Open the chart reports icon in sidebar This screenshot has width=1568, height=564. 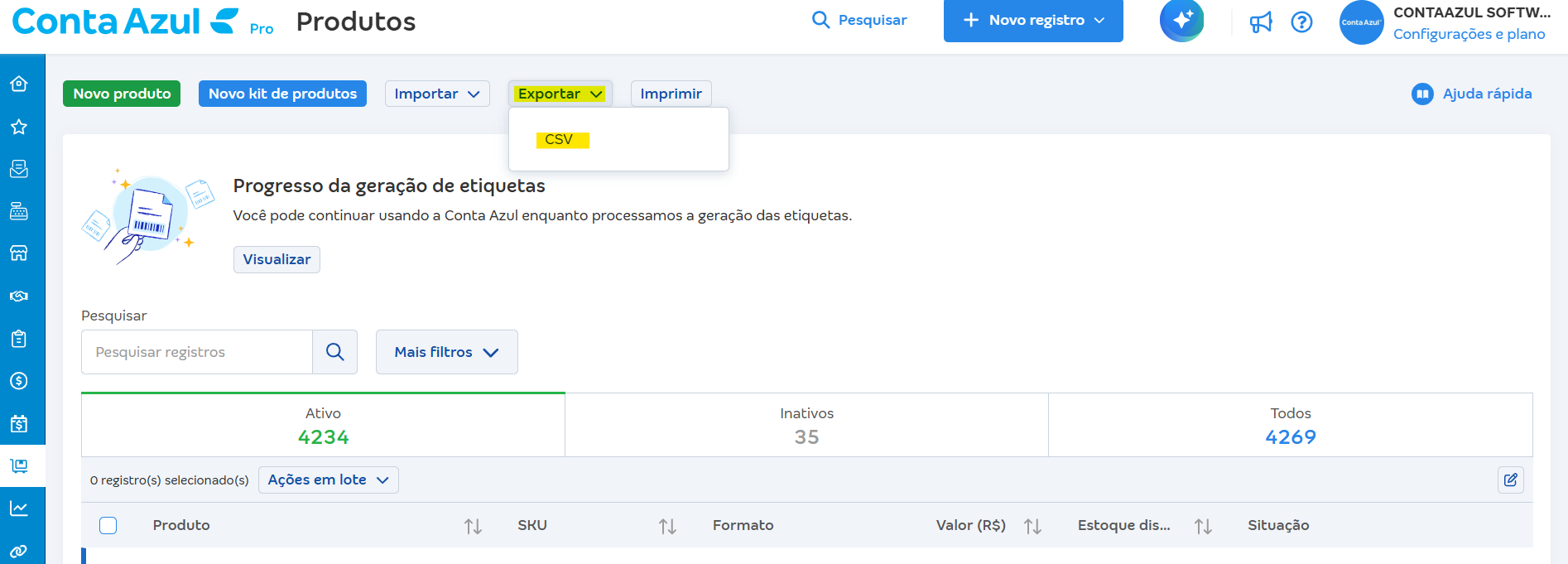[x=19, y=508]
